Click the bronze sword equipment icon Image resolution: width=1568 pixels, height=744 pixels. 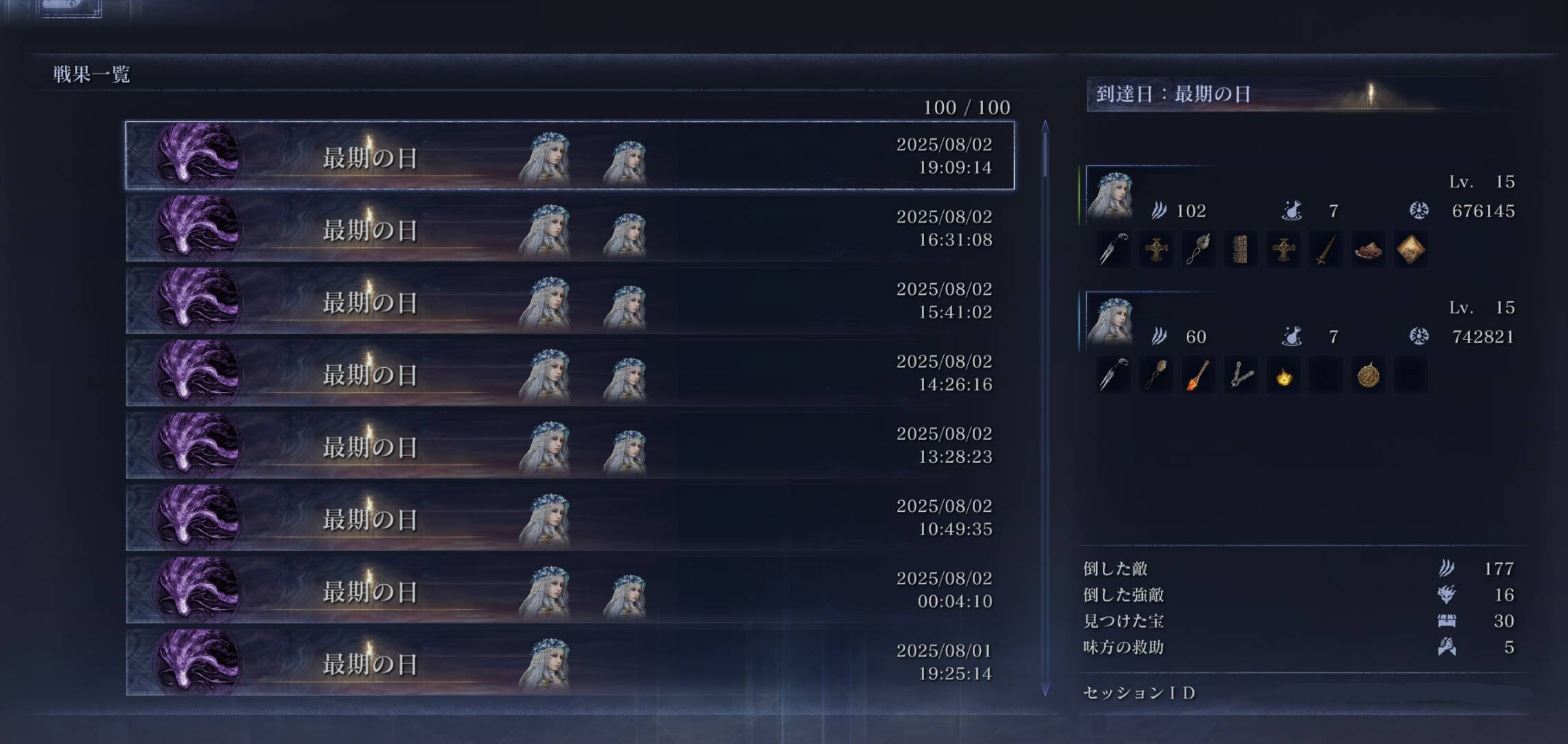tap(1326, 249)
